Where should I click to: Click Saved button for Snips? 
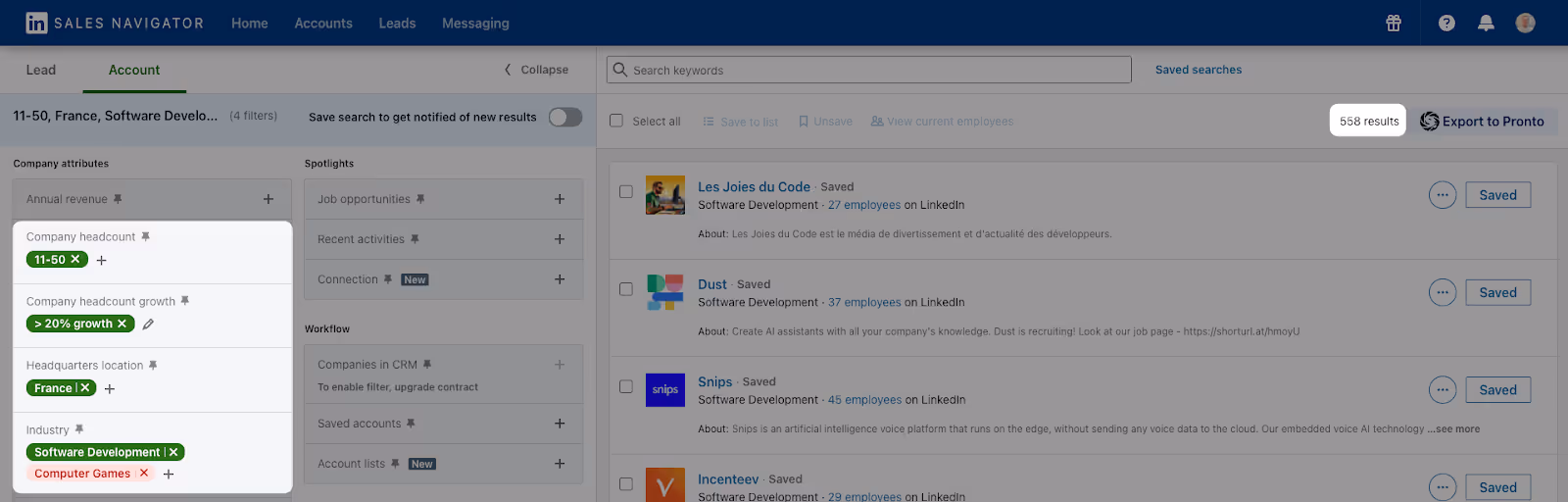click(1498, 390)
